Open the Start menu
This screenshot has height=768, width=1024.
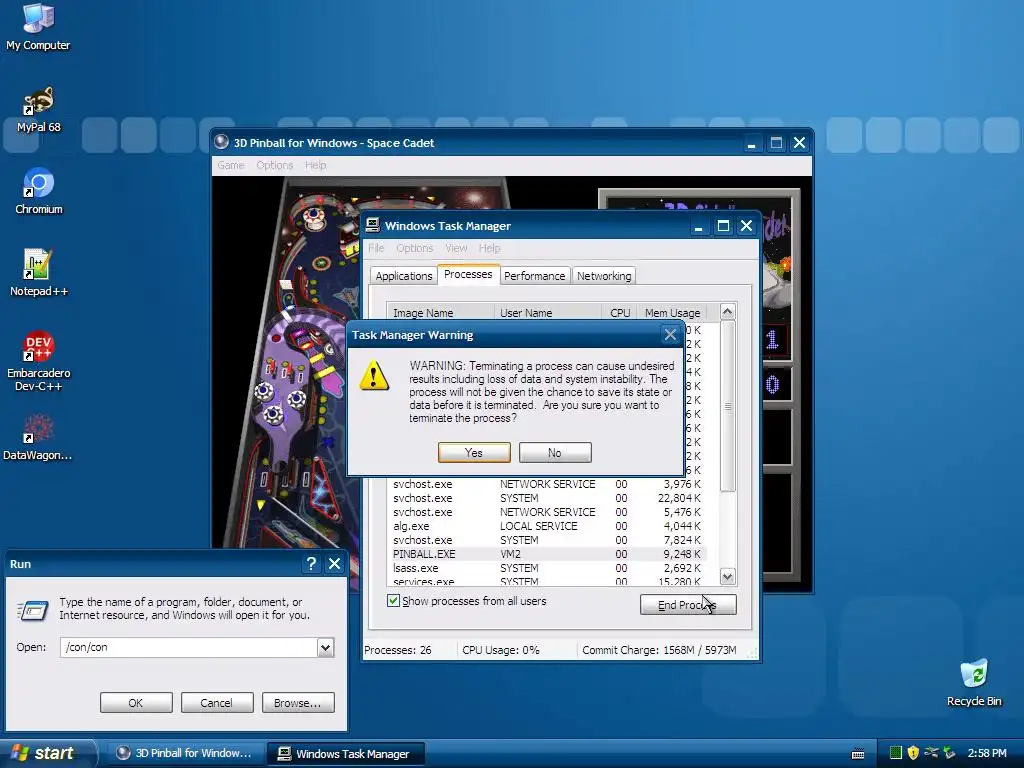click(x=46, y=753)
